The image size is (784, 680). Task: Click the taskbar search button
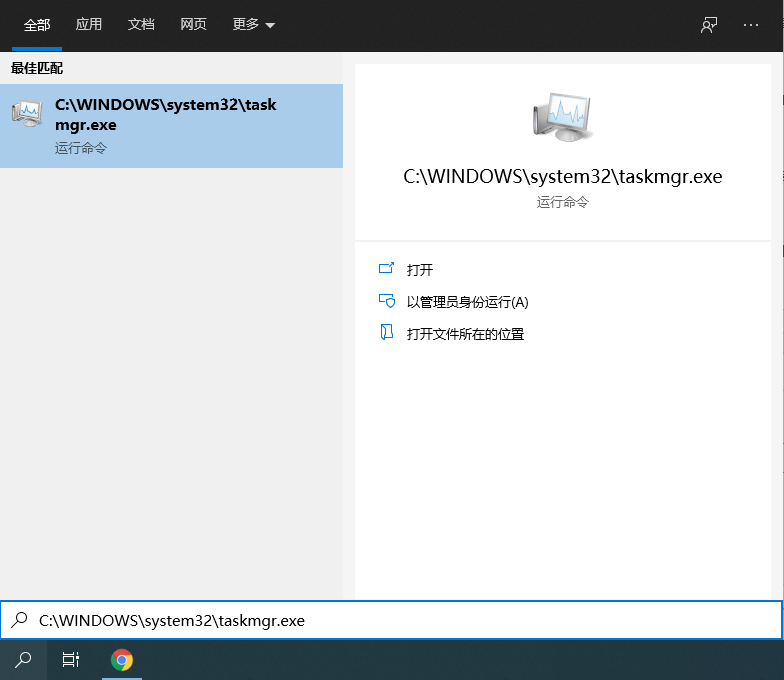click(x=24, y=660)
